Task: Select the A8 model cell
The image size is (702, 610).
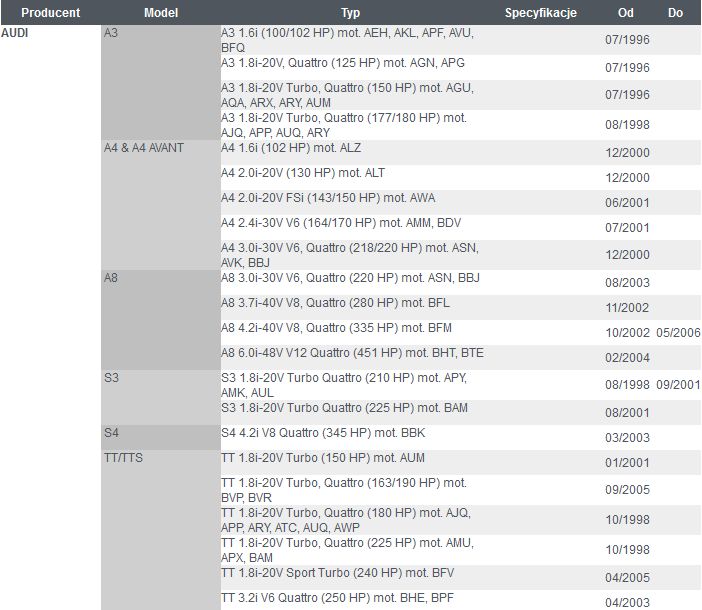Action: point(161,320)
